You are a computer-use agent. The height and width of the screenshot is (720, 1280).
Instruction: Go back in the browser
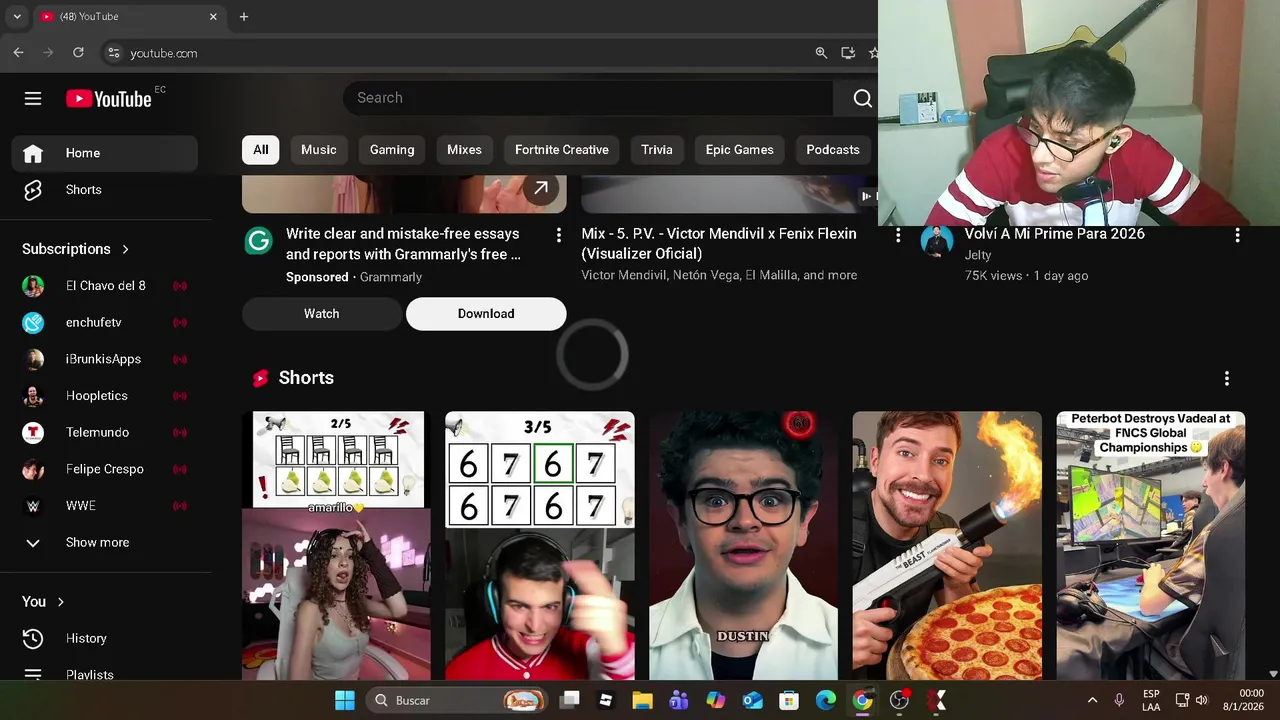coord(18,52)
